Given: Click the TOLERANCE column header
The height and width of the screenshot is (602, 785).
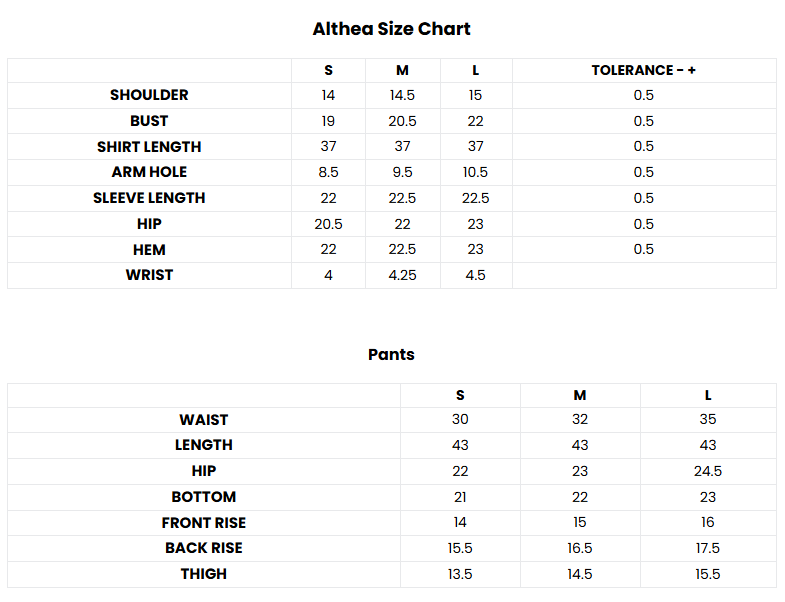Looking at the screenshot, I should tap(643, 70).
